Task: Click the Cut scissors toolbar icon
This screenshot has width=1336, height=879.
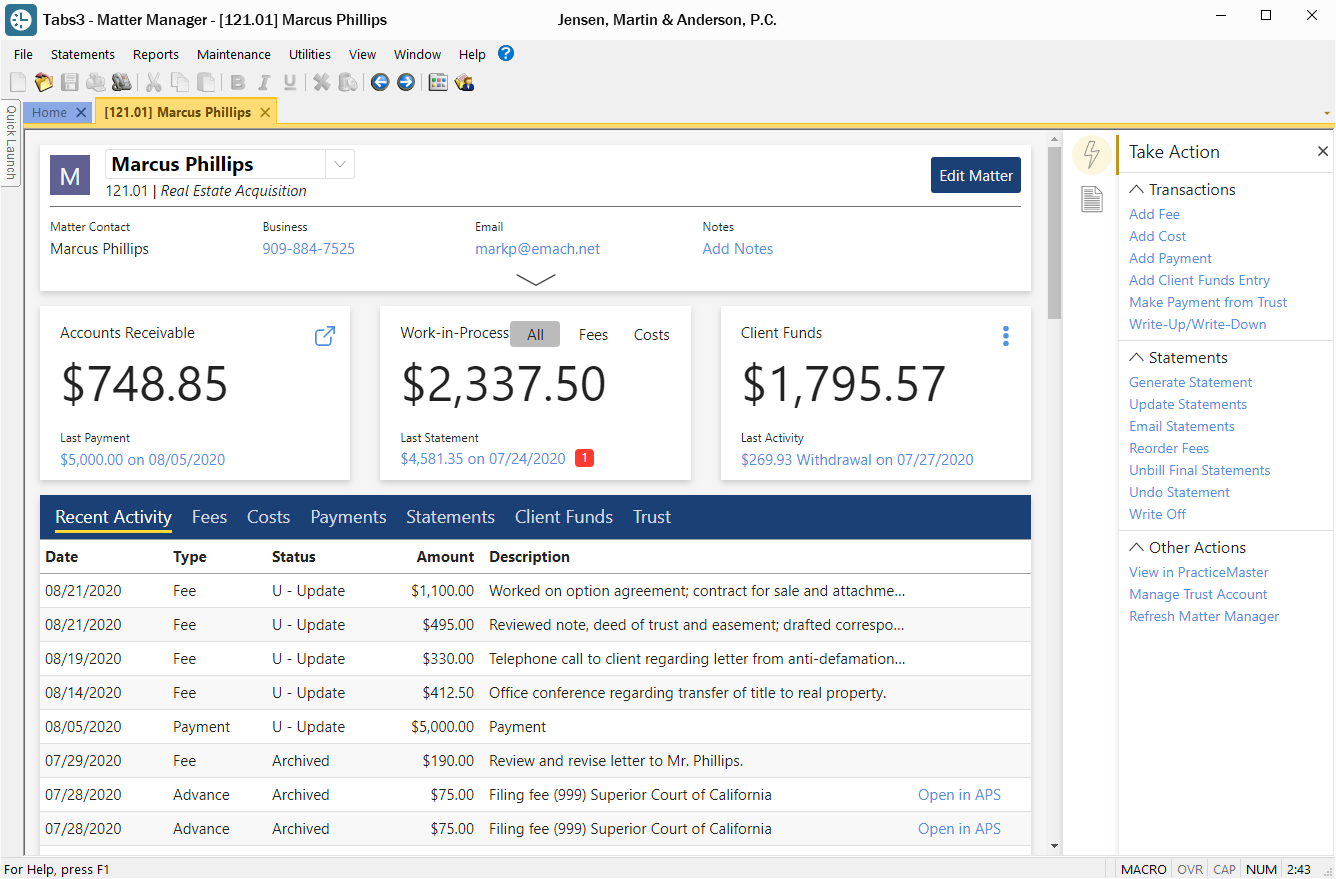Action: point(153,82)
